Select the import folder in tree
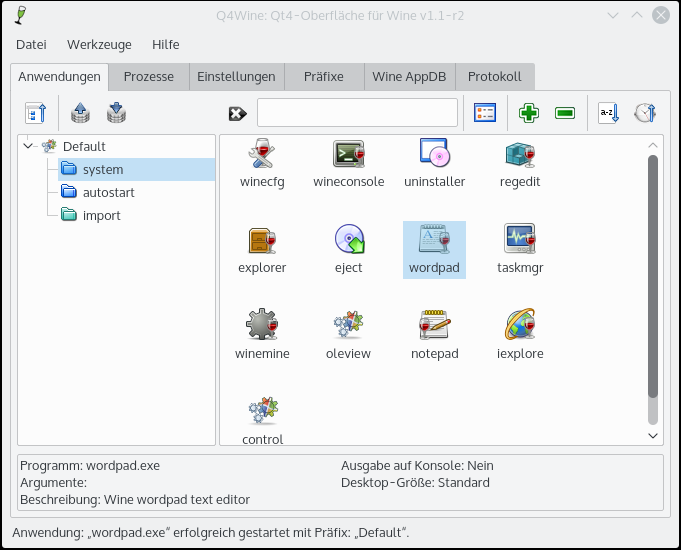 [101, 215]
